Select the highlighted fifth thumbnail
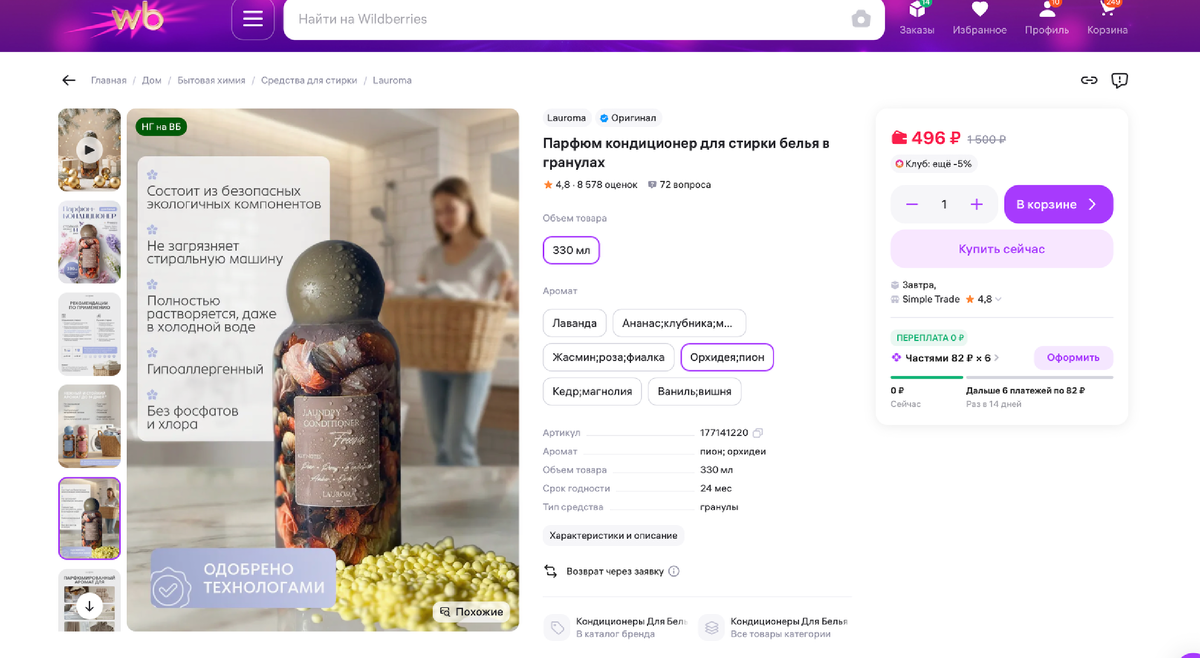 (x=89, y=518)
